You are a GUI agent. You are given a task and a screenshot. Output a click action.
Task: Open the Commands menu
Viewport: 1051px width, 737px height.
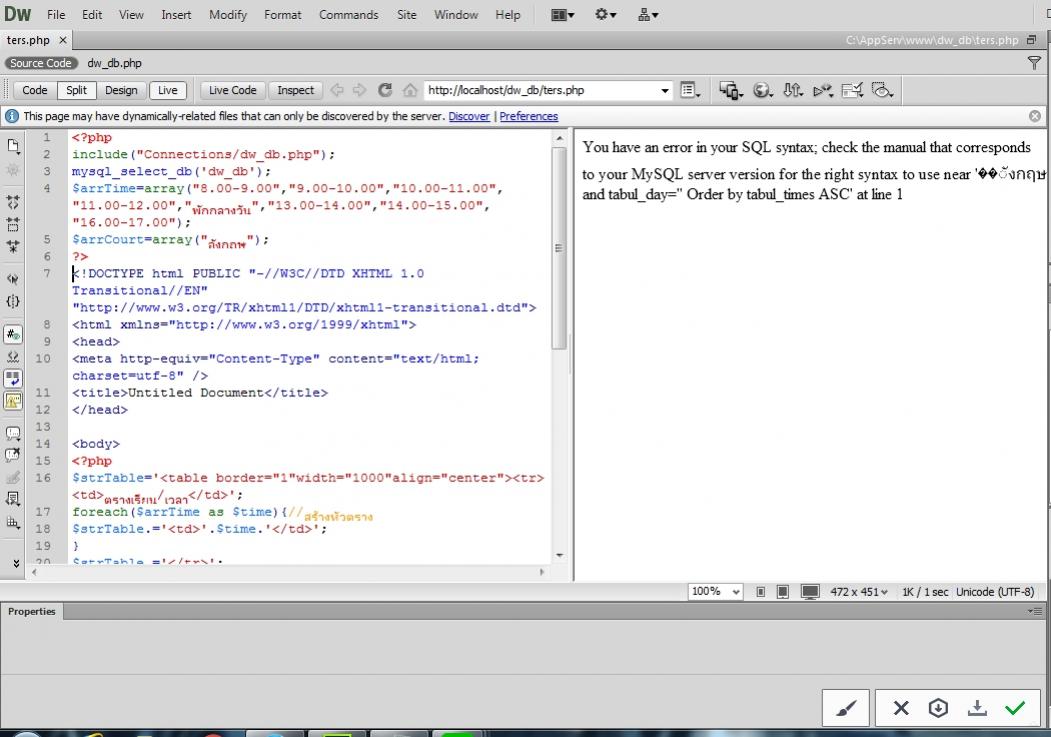pos(348,15)
